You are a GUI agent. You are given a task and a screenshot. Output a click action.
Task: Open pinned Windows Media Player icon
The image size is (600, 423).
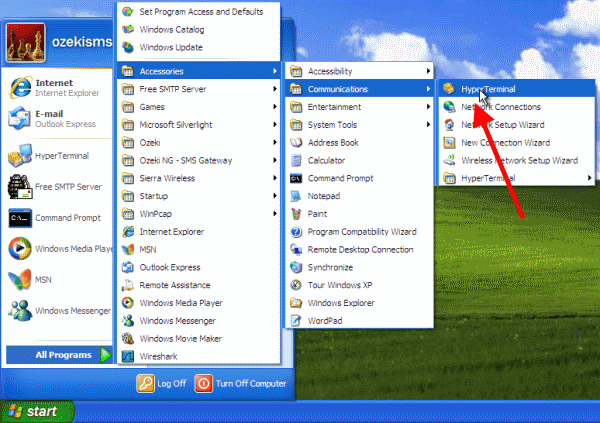click(x=20, y=248)
